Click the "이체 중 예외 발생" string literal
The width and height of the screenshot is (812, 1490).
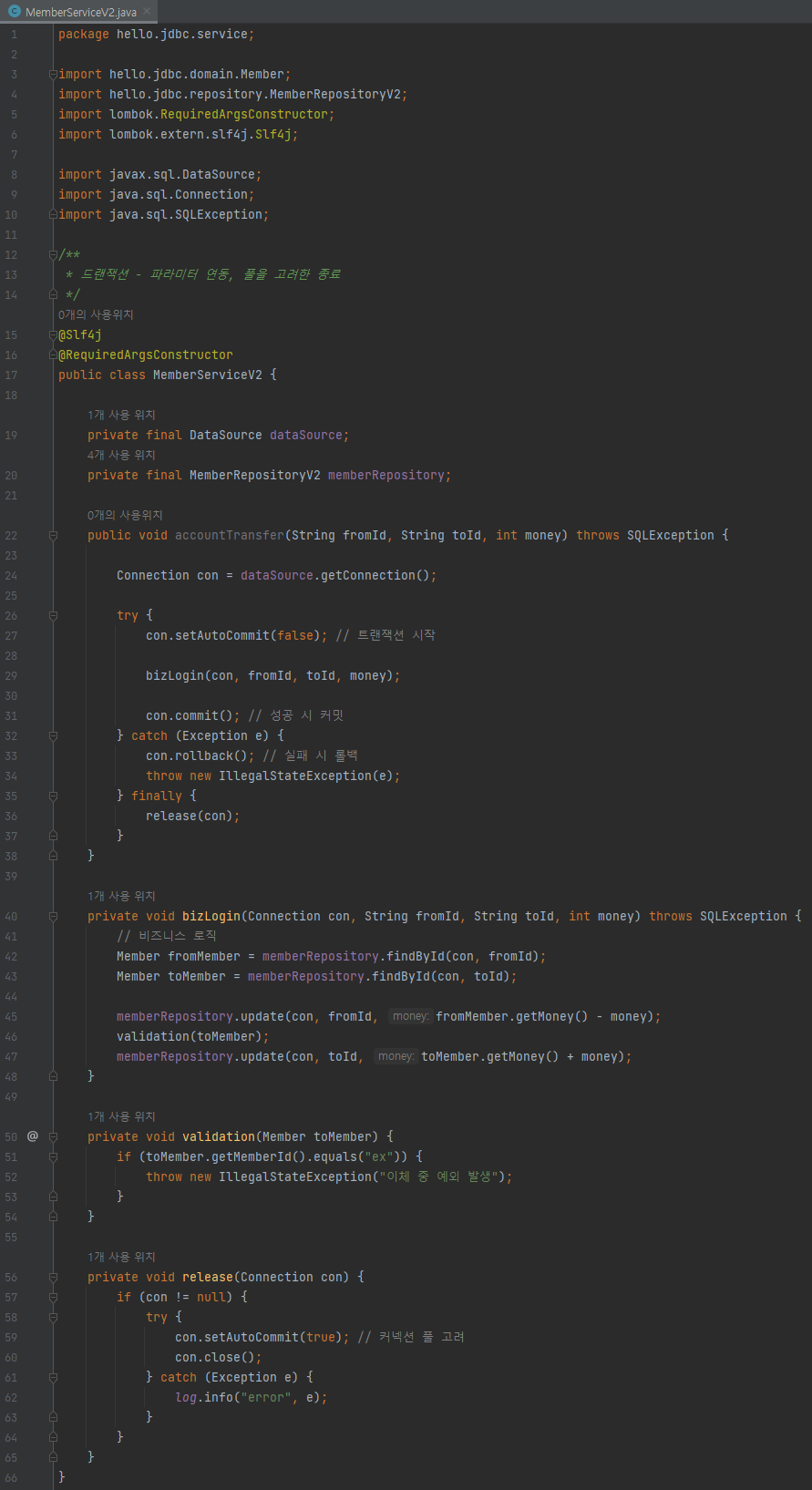439,1177
